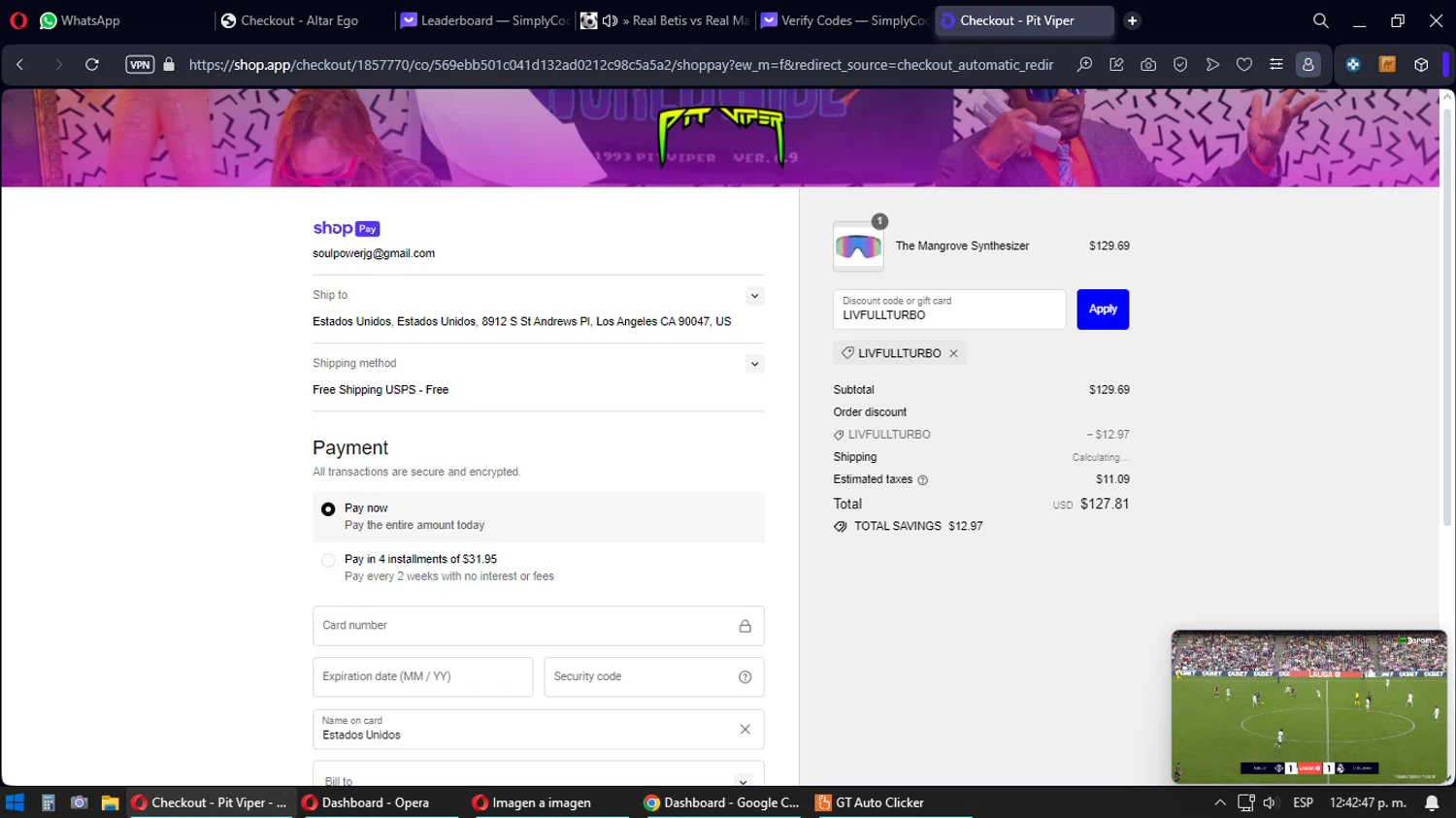This screenshot has height=818, width=1456.
Task: Open the extensions cube icon
Action: (1421, 65)
